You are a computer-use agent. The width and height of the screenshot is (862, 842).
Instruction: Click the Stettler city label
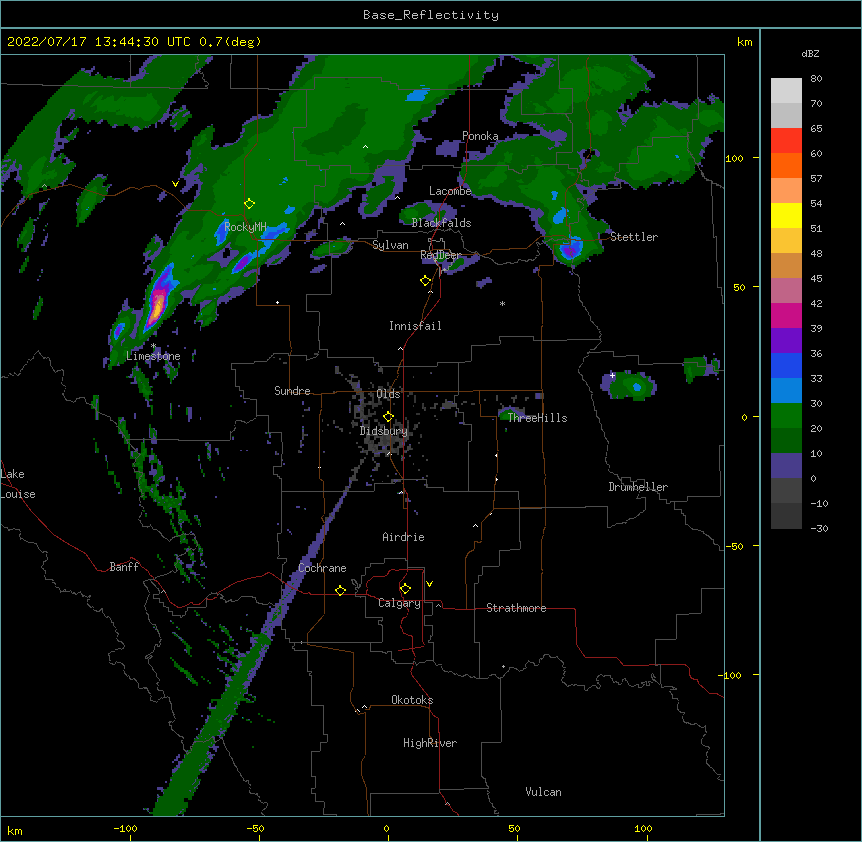coord(634,237)
